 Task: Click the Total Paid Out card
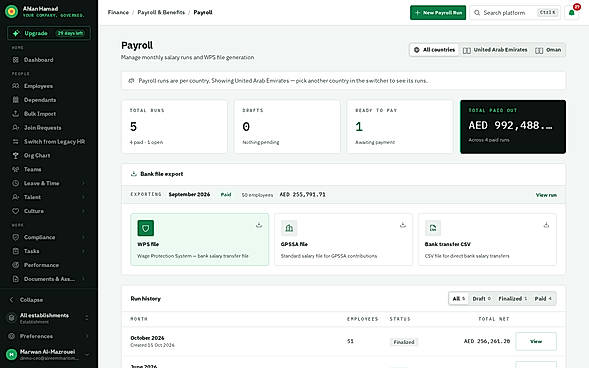point(513,127)
